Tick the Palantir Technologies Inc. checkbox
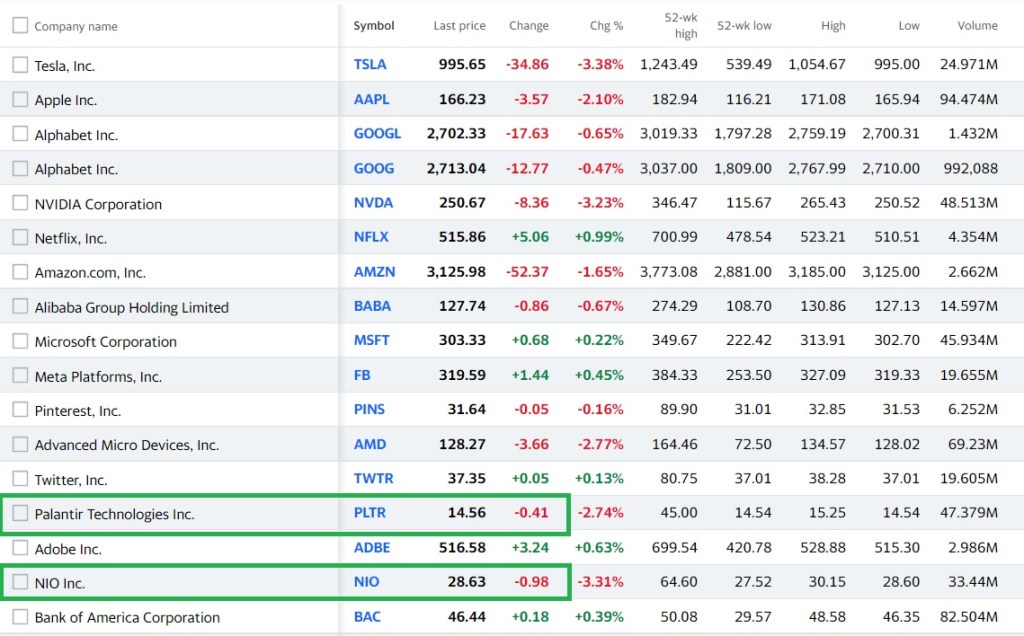 point(20,514)
